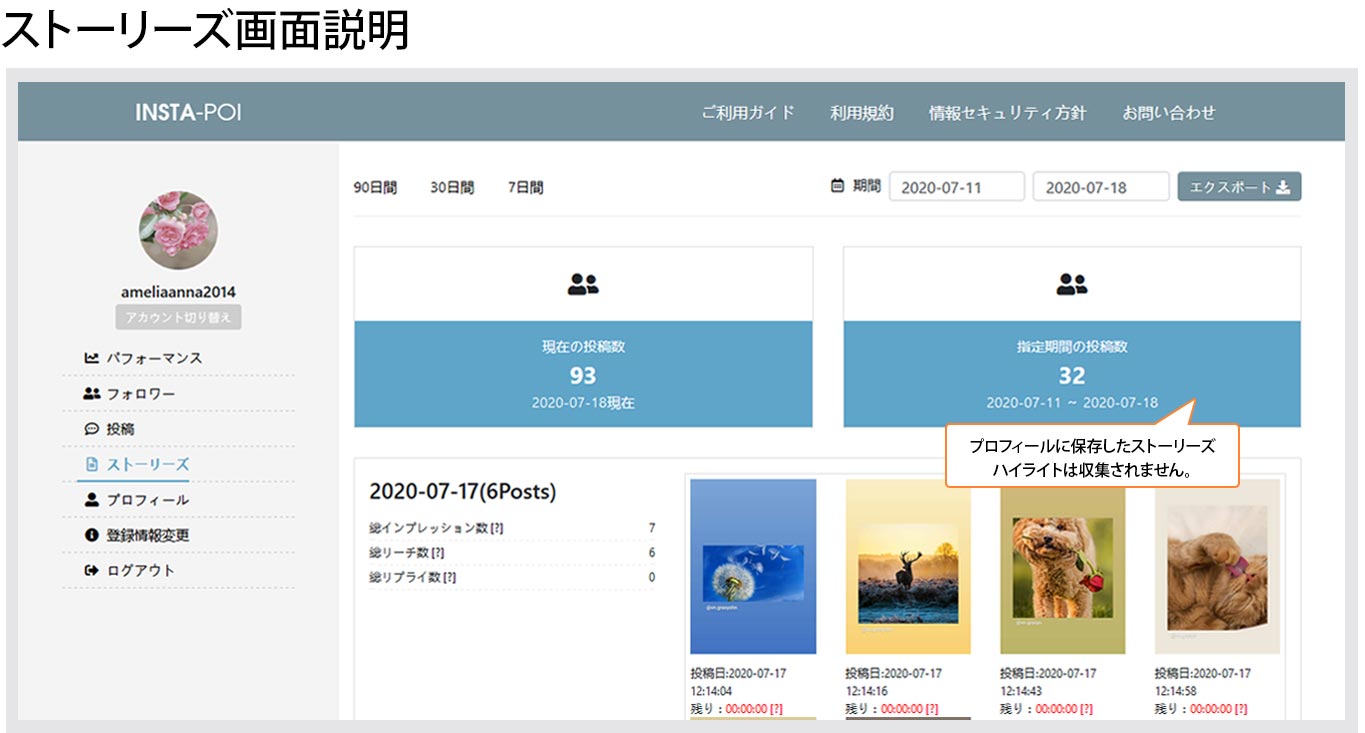Image resolution: width=1365 pixels, height=733 pixels.
Task: Click the end date field 2020-07-18
Action: pyautogui.click(x=1100, y=187)
